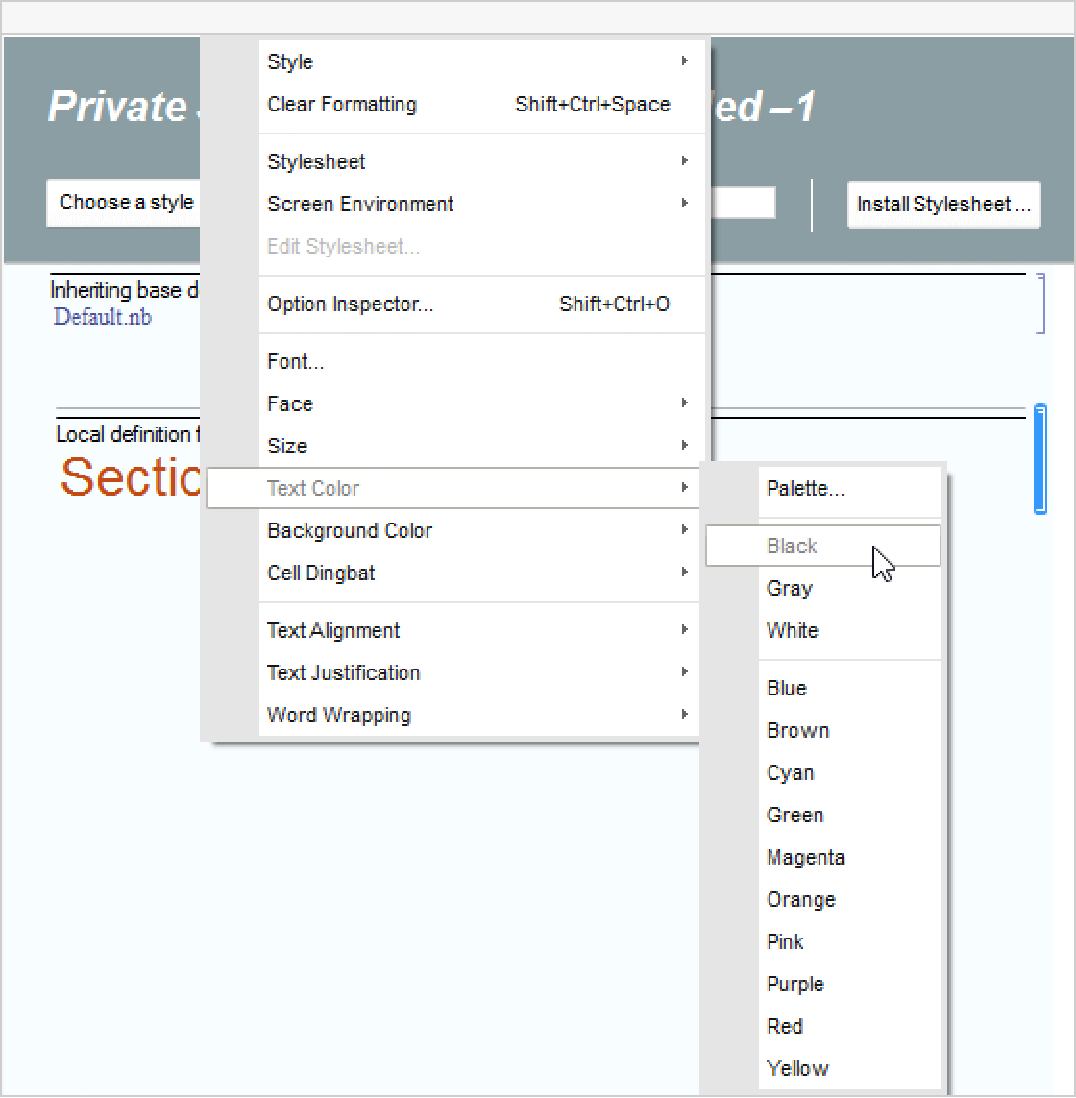This screenshot has height=1098, width=1076.
Task: Open the Style submenu
Action: coord(290,62)
